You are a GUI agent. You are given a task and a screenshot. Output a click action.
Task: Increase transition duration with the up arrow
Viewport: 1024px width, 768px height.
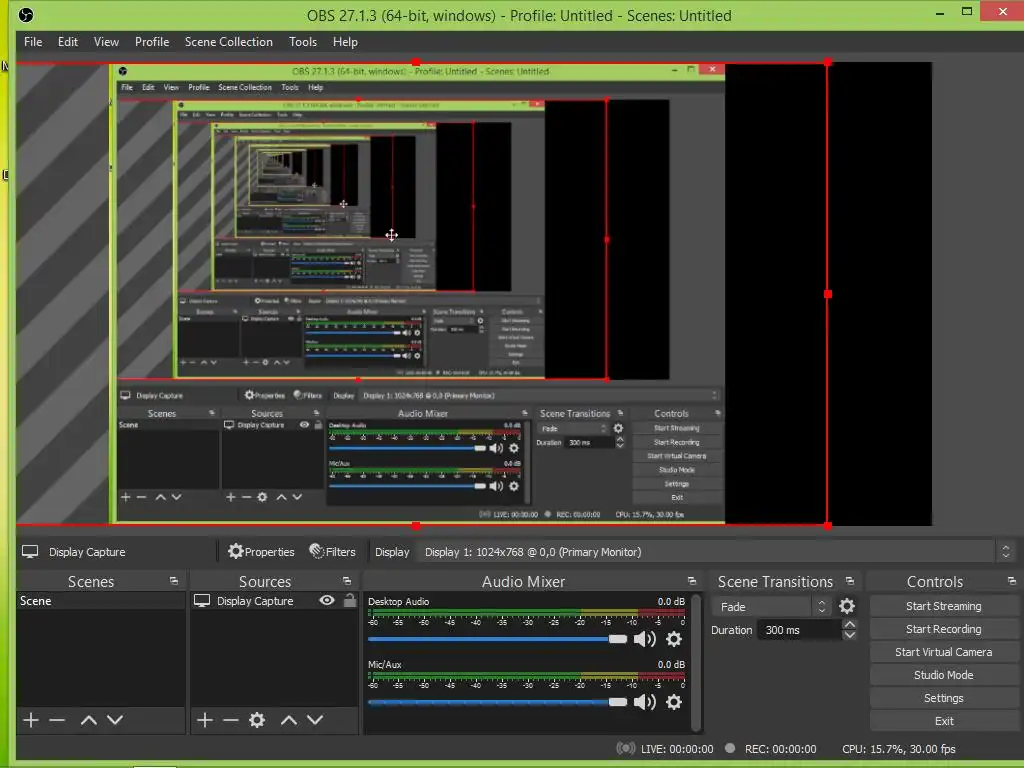[x=850, y=624]
